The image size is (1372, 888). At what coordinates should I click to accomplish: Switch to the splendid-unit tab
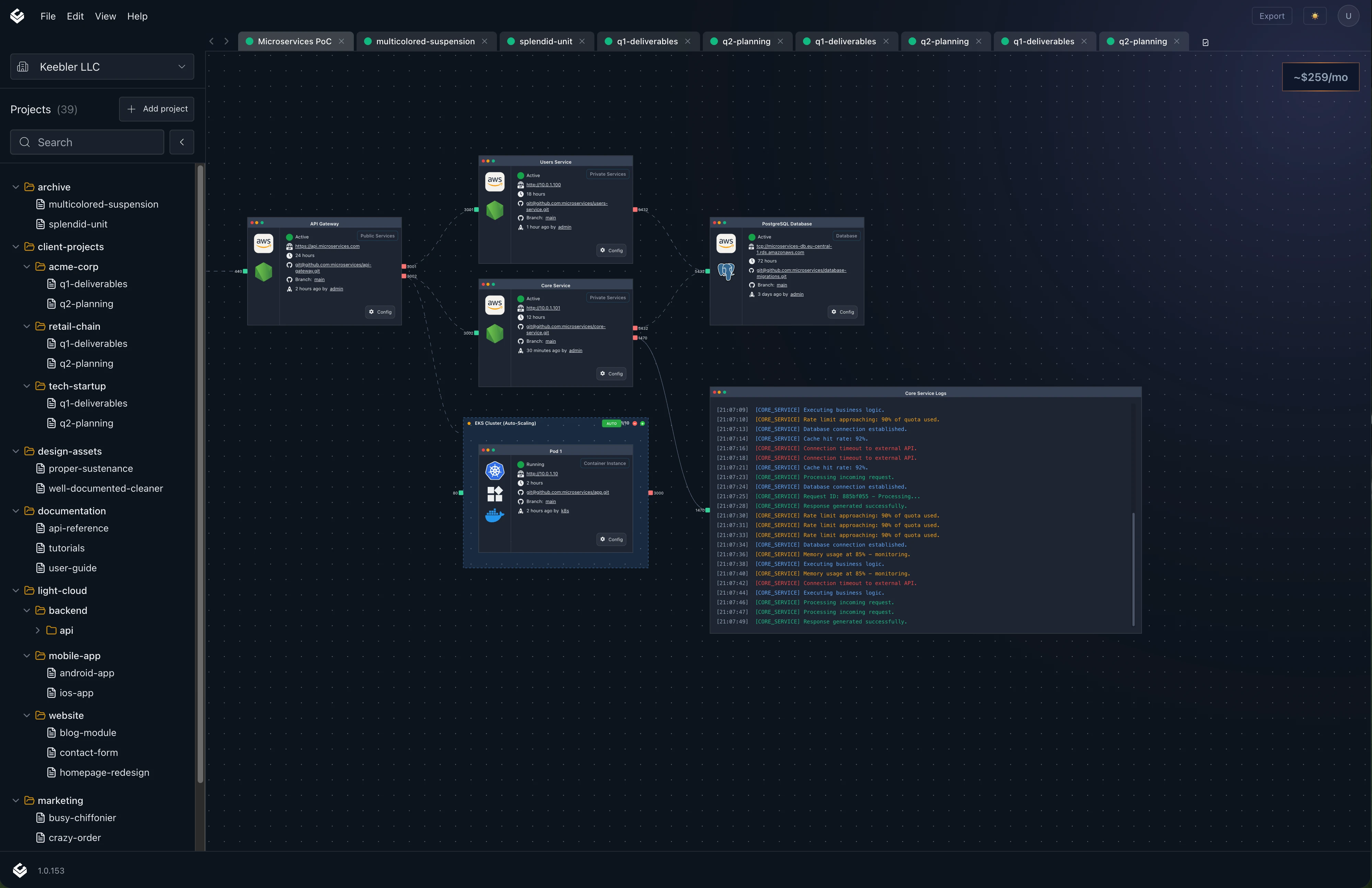click(546, 42)
